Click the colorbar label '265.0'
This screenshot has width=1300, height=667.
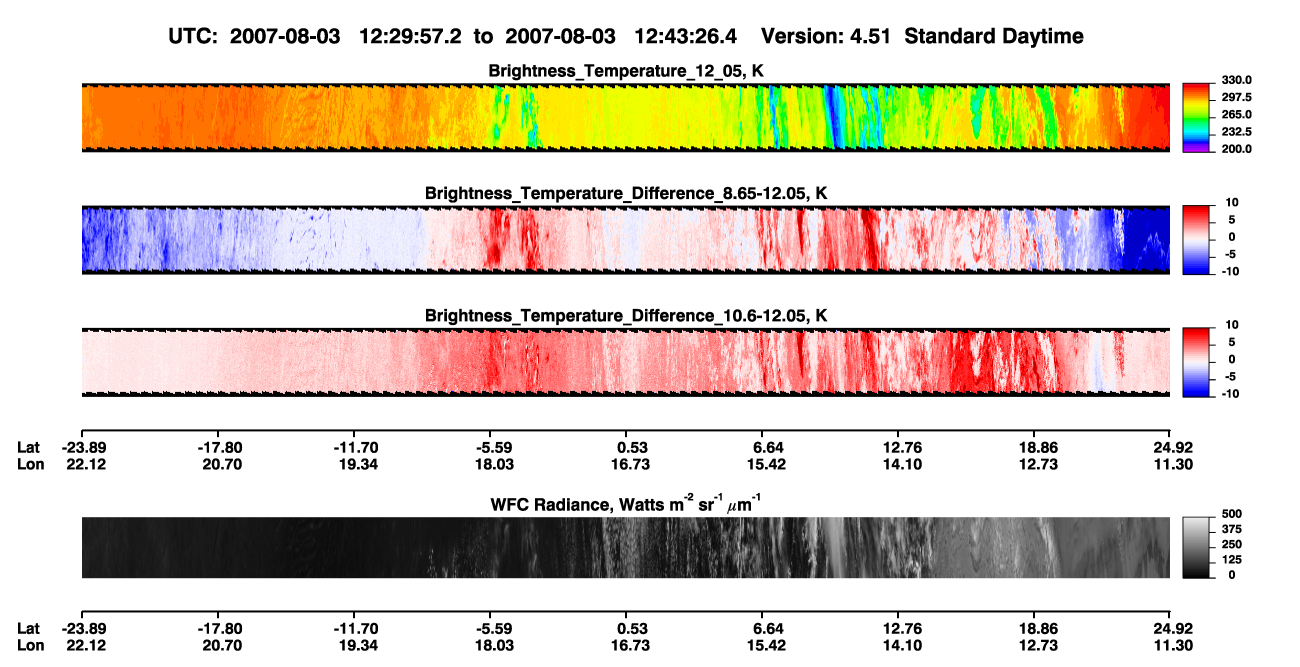tap(1236, 115)
